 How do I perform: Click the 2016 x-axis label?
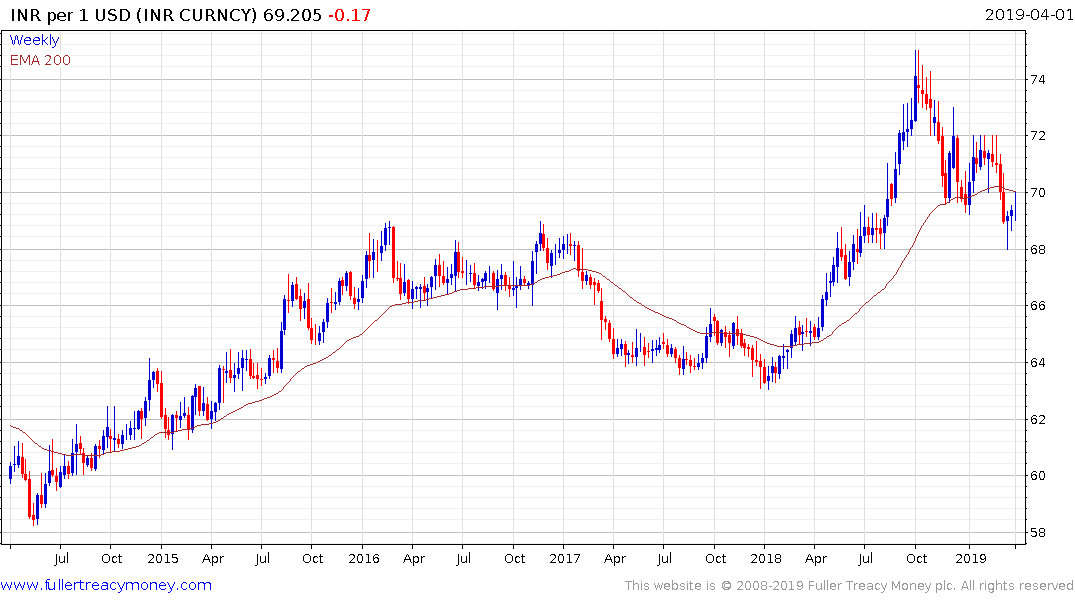click(x=363, y=558)
